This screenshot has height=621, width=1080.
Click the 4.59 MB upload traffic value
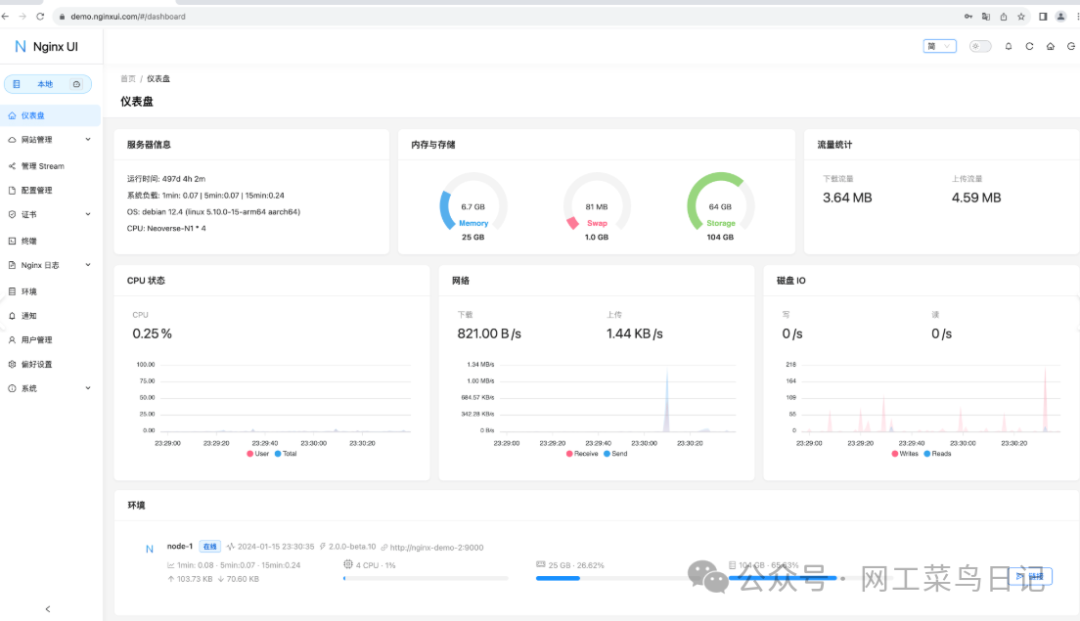tap(976, 198)
